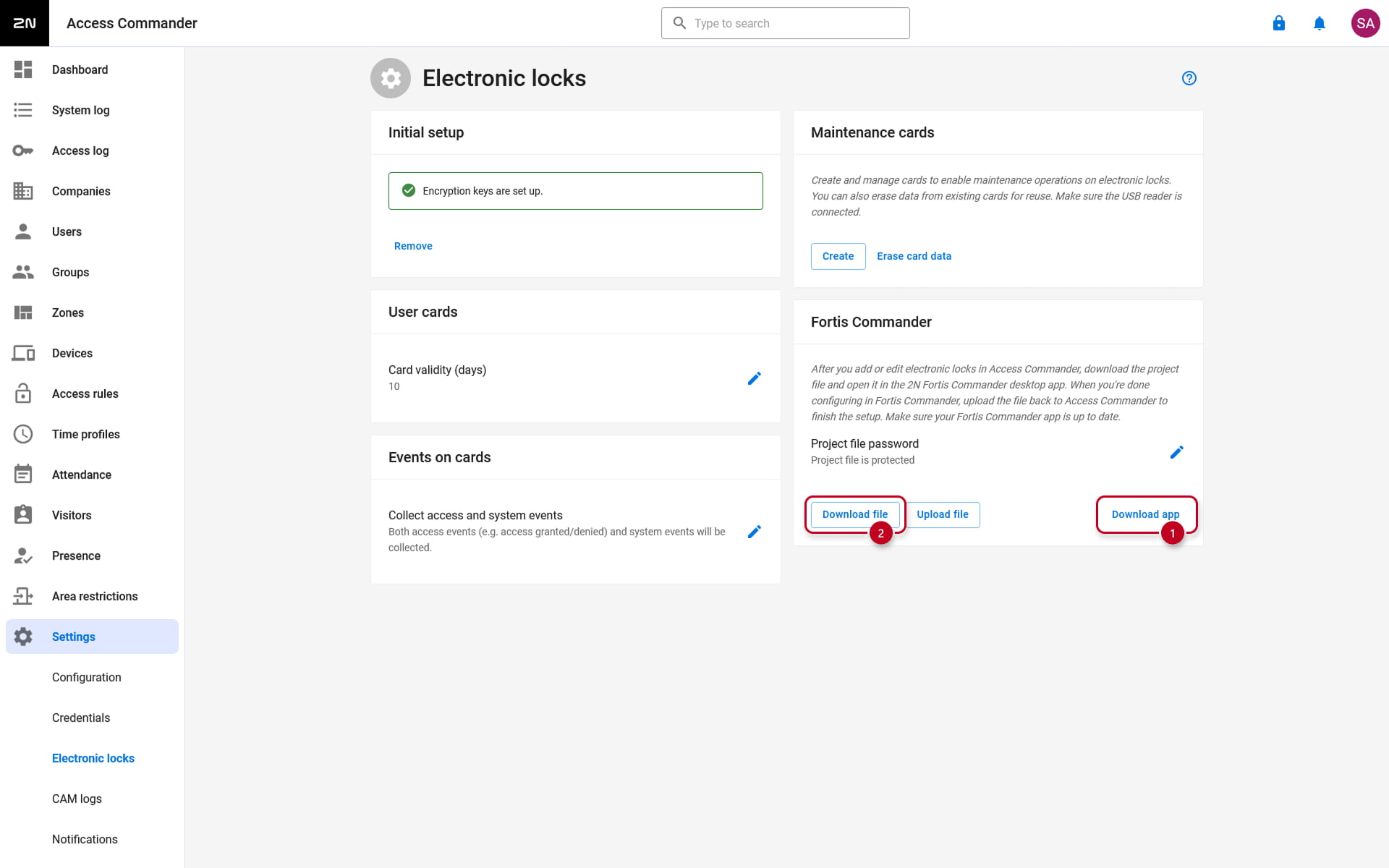
Task: Click Remove under encryption keys
Action: (413, 246)
